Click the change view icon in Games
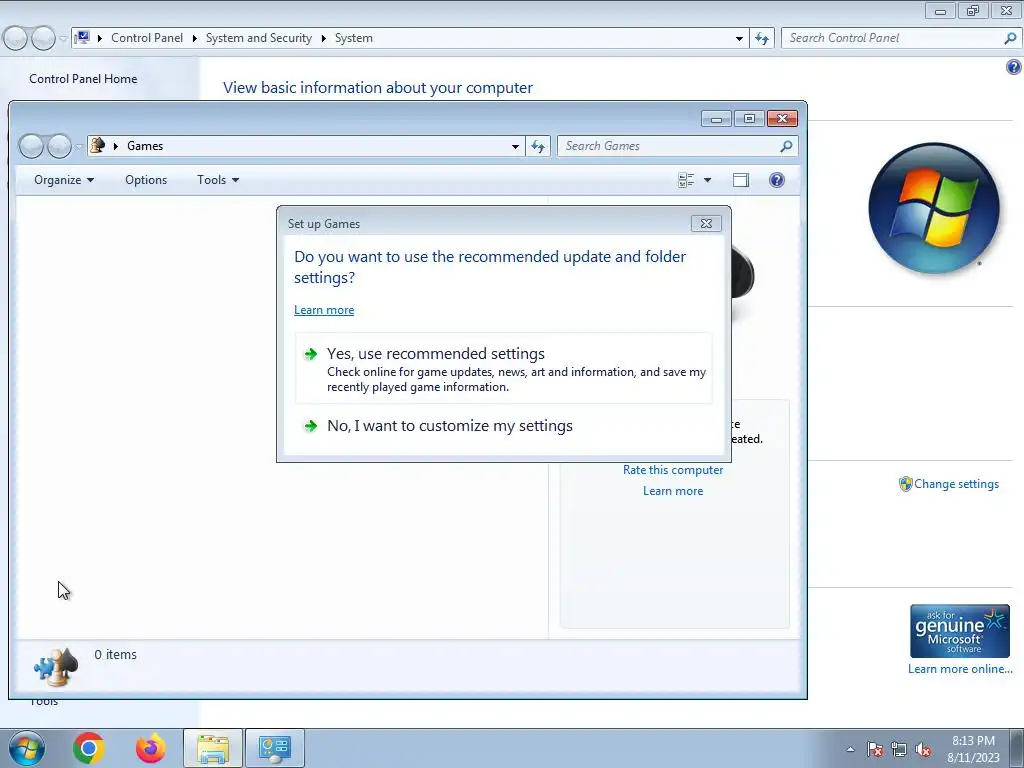Image resolution: width=1024 pixels, height=768 pixels. point(686,180)
